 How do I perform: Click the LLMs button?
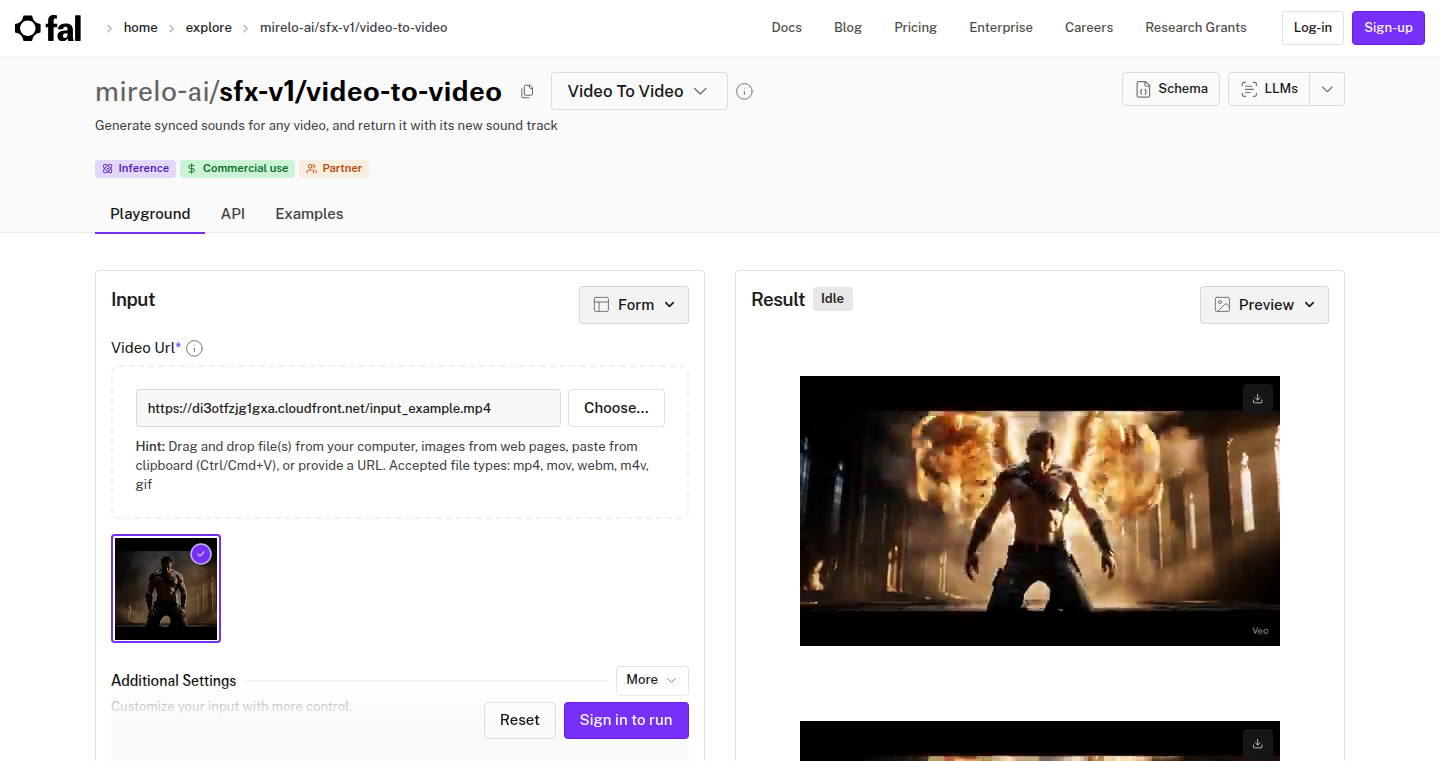tap(1269, 89)
